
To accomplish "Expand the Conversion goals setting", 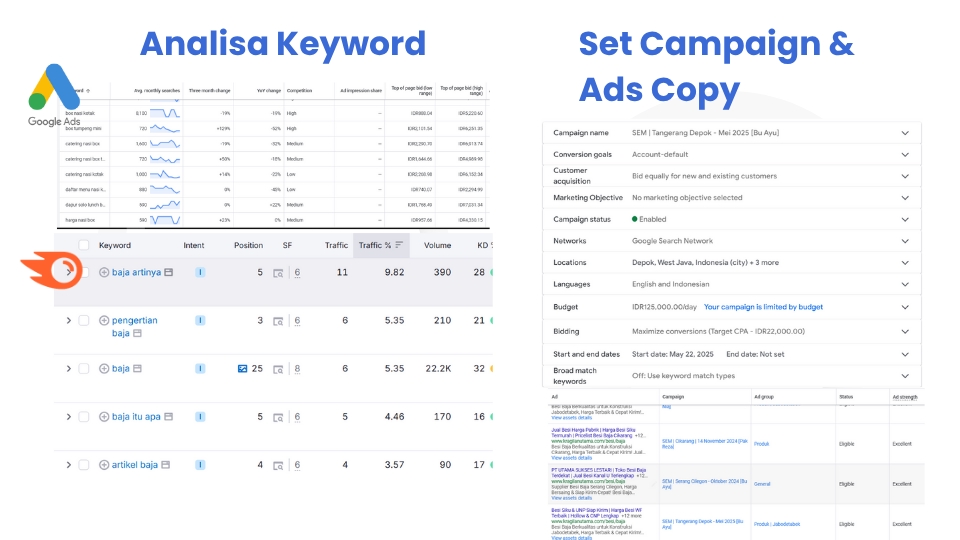I will click(x=905, y=155).
